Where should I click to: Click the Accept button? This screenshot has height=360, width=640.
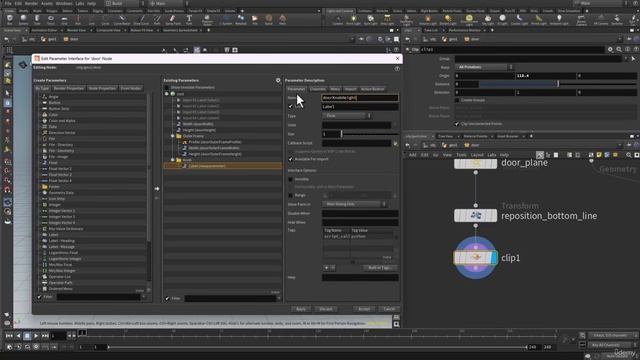(364, 309)
